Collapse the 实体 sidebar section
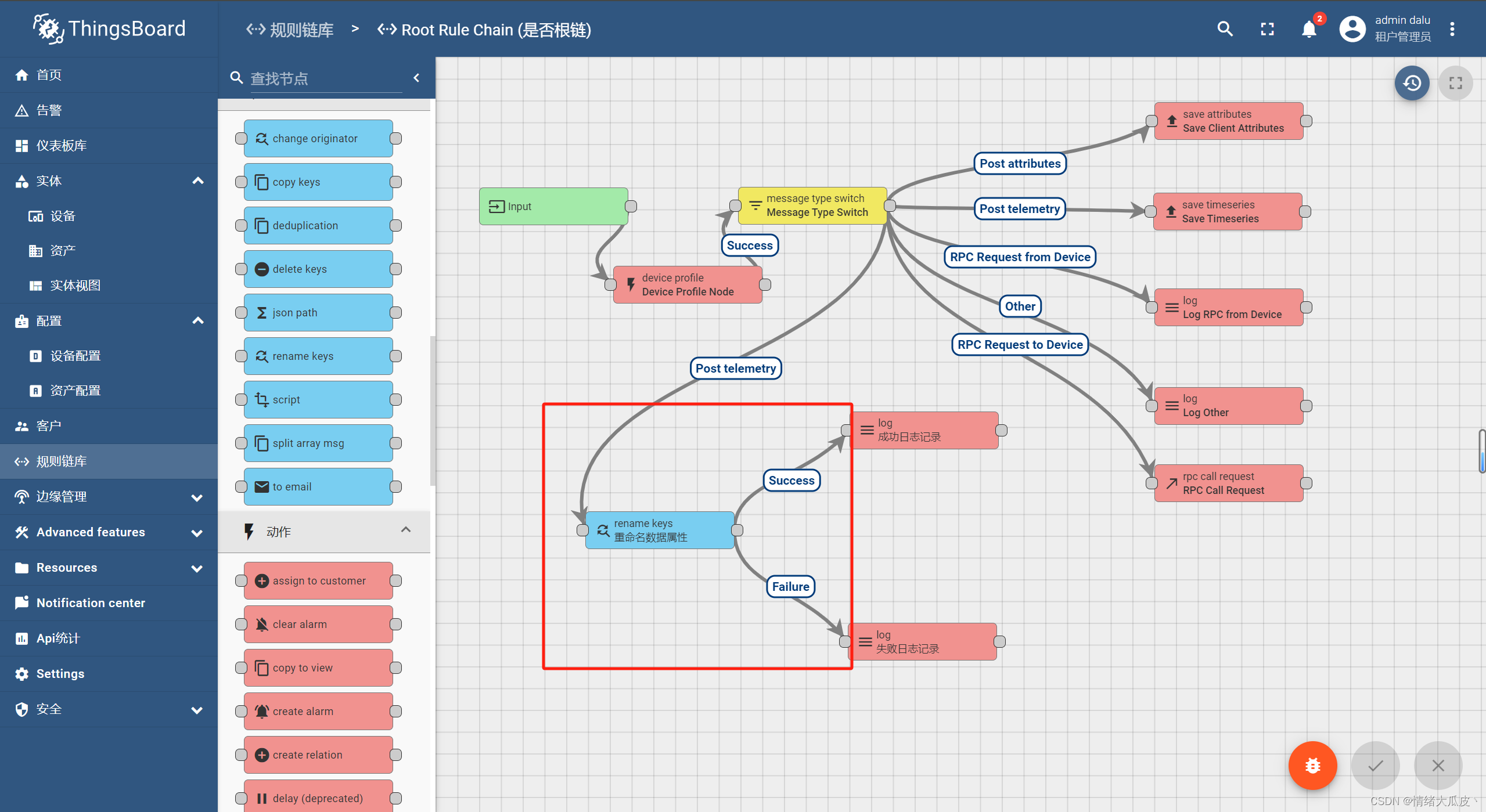 click(x=197, y=181)
